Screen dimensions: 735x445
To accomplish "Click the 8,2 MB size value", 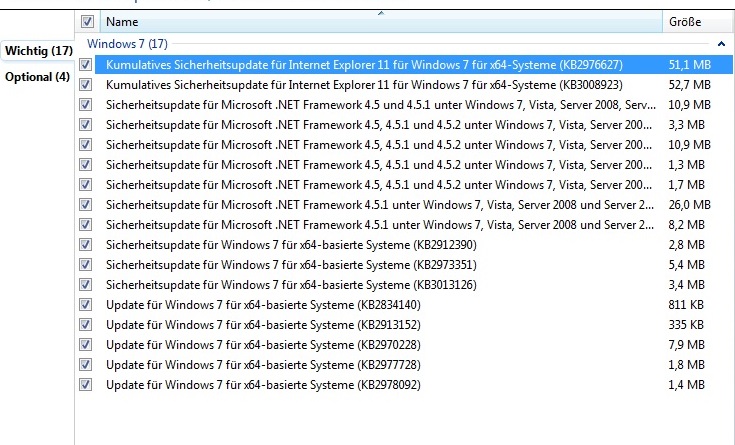I will click(686, 225).
